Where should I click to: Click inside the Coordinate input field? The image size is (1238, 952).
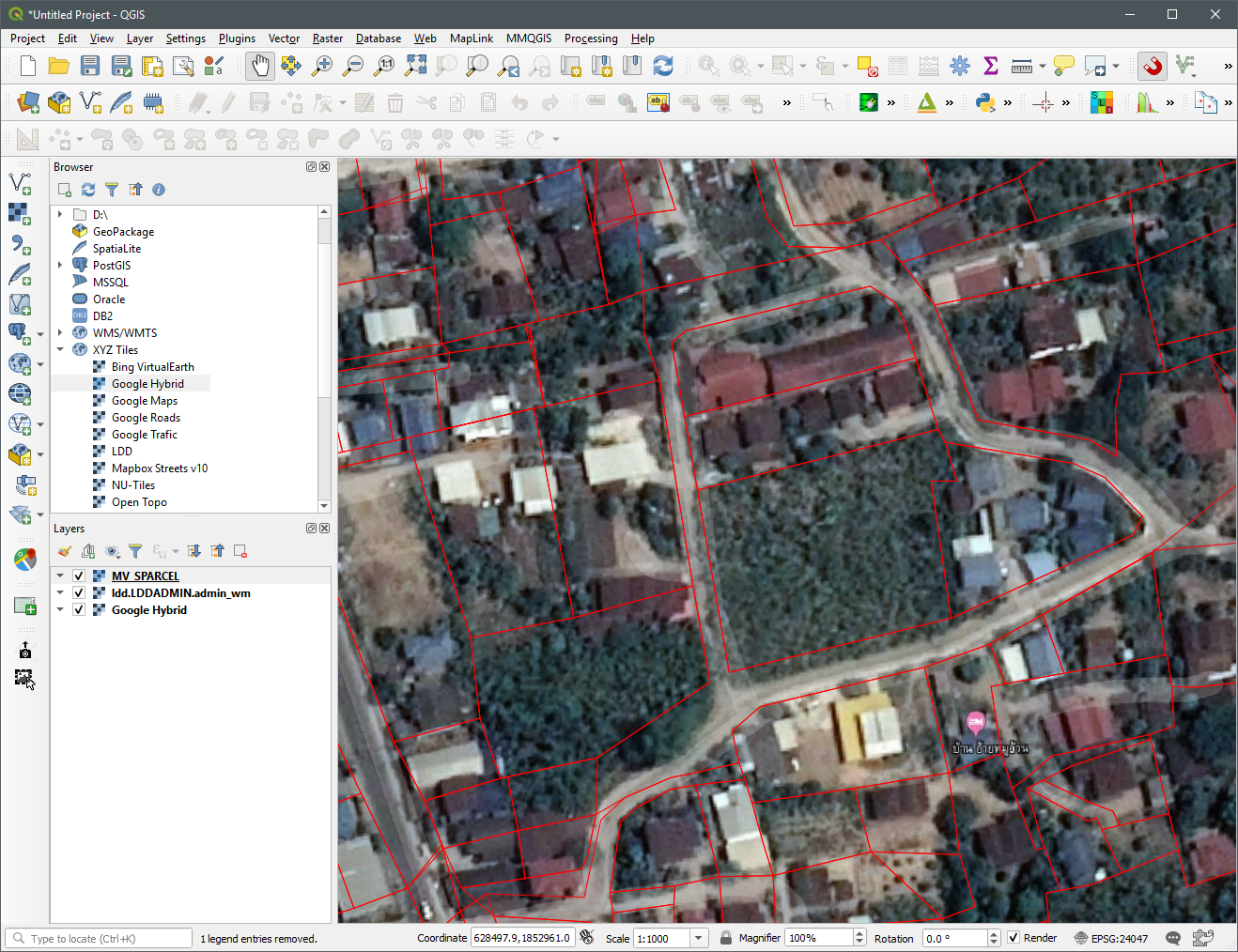click(522, 937)
